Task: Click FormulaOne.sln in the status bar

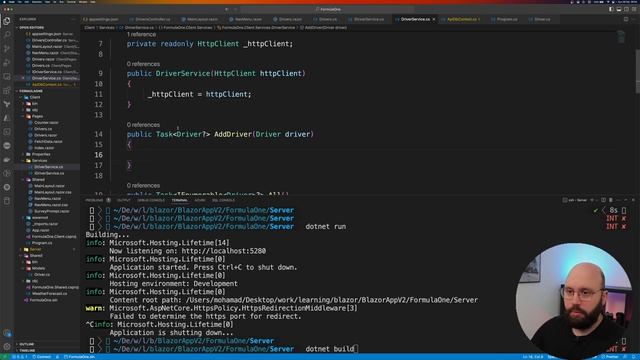Action: (x=81, y=357)
